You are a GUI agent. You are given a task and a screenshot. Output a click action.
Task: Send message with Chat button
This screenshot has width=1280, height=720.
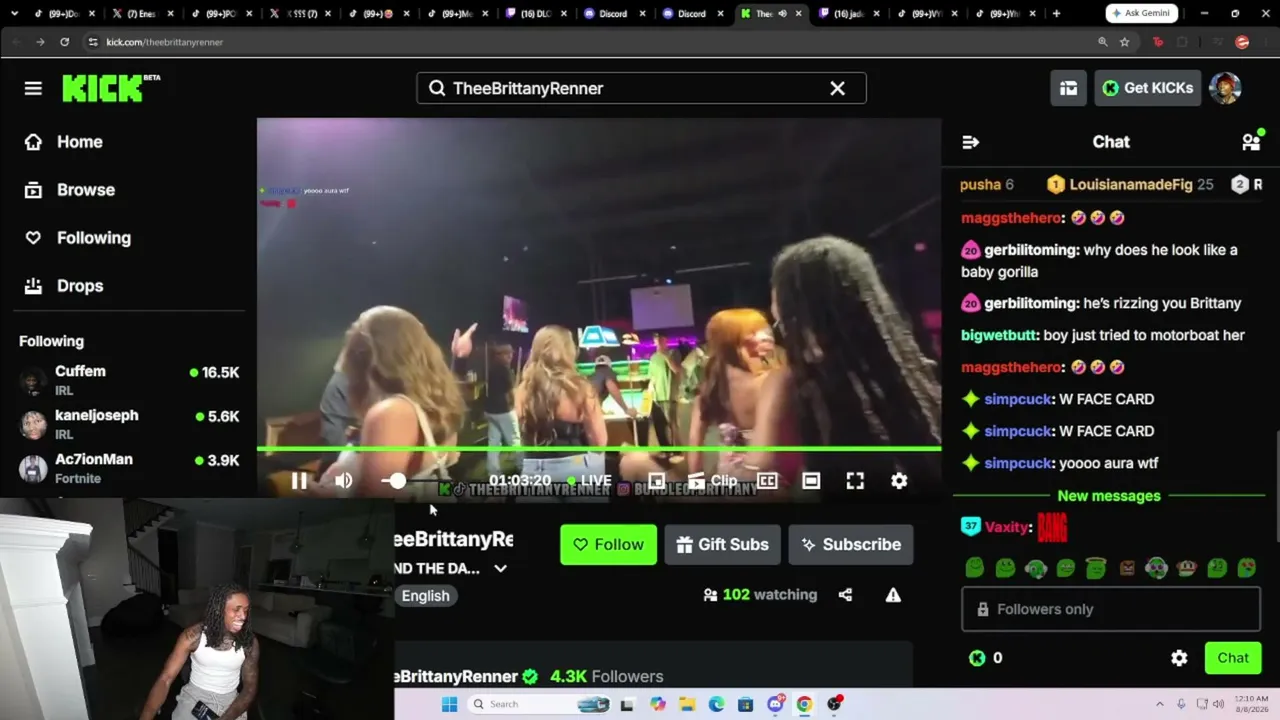pyautogui.click(x=1232, y=658)
